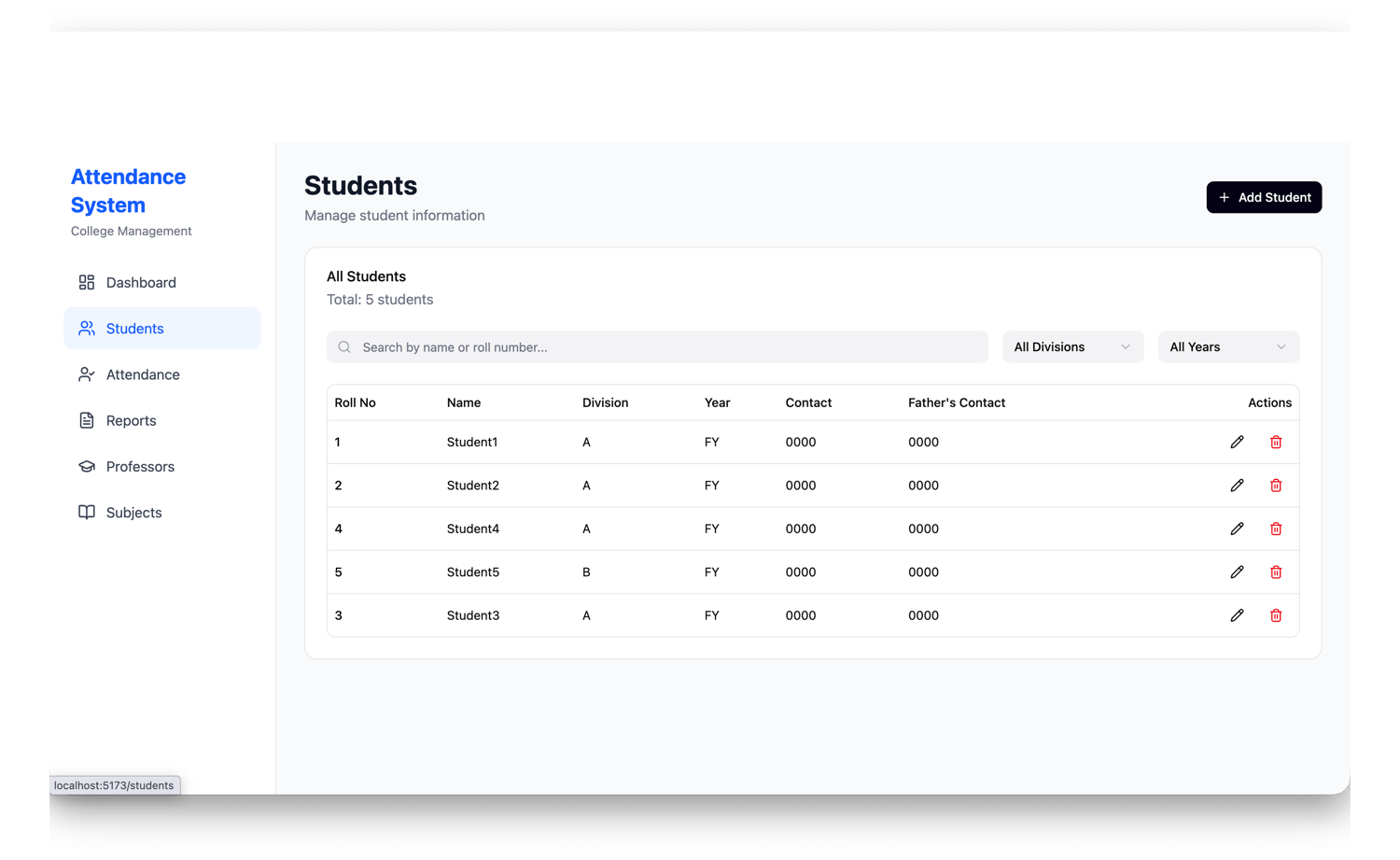This screenshot has width=1400, height=860.
Task: Click the edit pencil for Student4
Action: pos(1237,529)
